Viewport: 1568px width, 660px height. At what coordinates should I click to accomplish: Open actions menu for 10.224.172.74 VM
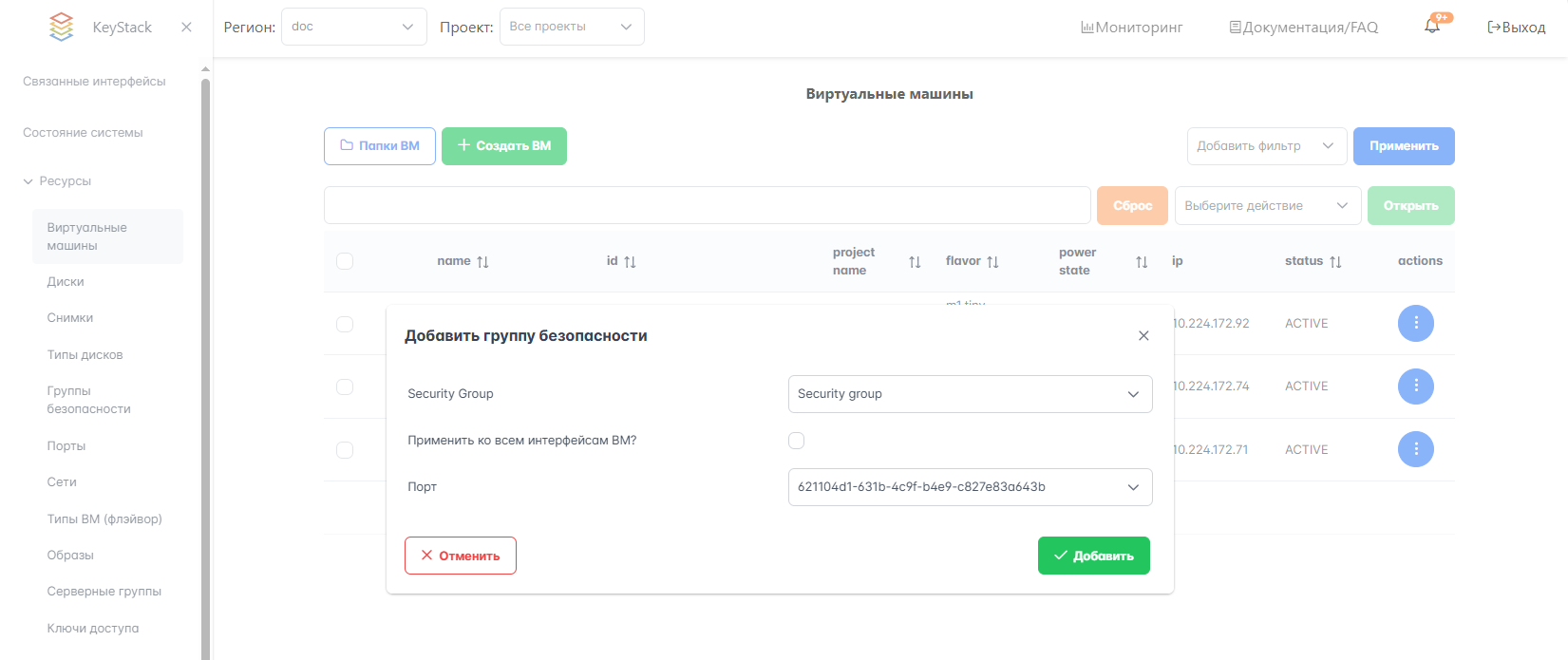[1415, 387]
